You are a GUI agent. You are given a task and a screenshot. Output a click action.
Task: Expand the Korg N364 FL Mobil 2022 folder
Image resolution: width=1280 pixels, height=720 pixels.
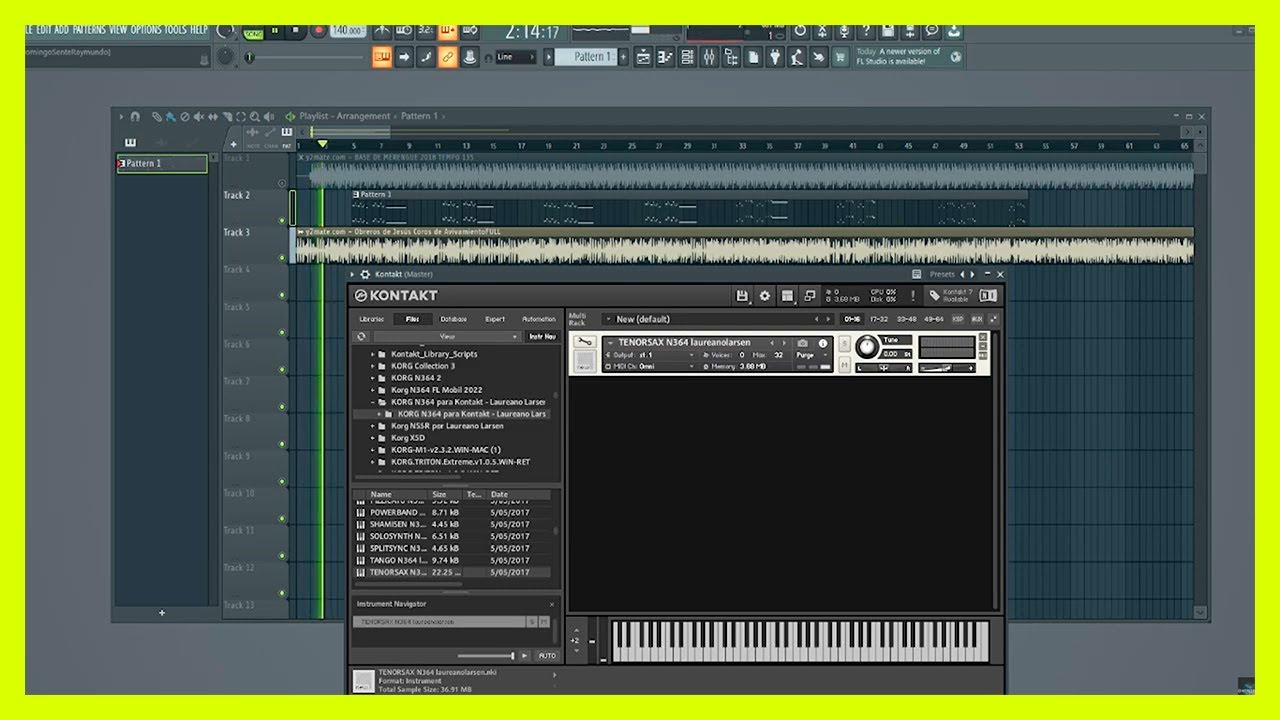[372, 390]
